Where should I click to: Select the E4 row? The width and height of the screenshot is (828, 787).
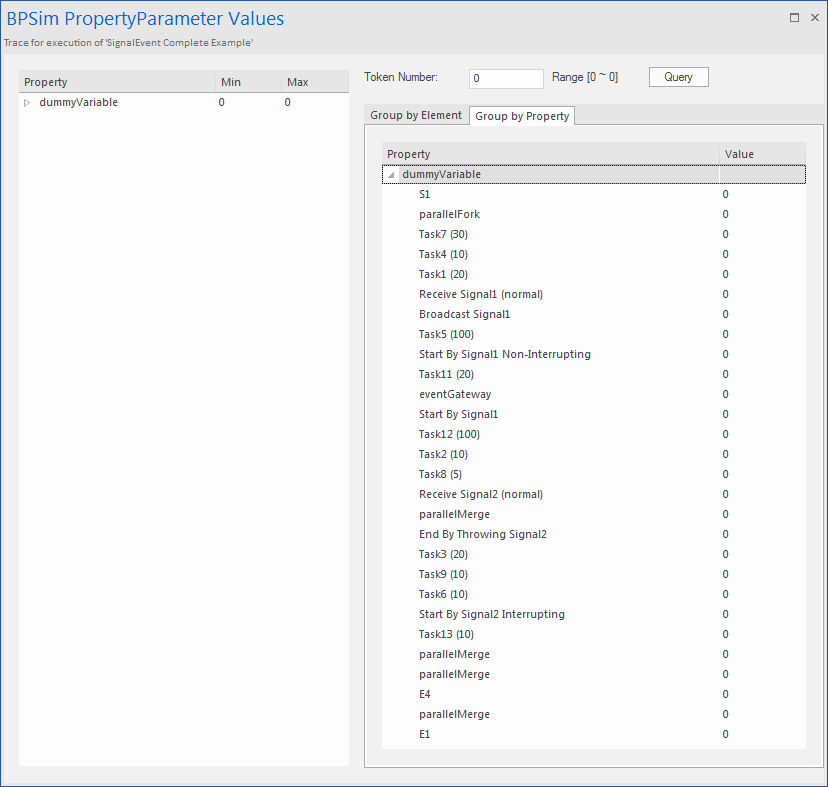pos(425,694)
